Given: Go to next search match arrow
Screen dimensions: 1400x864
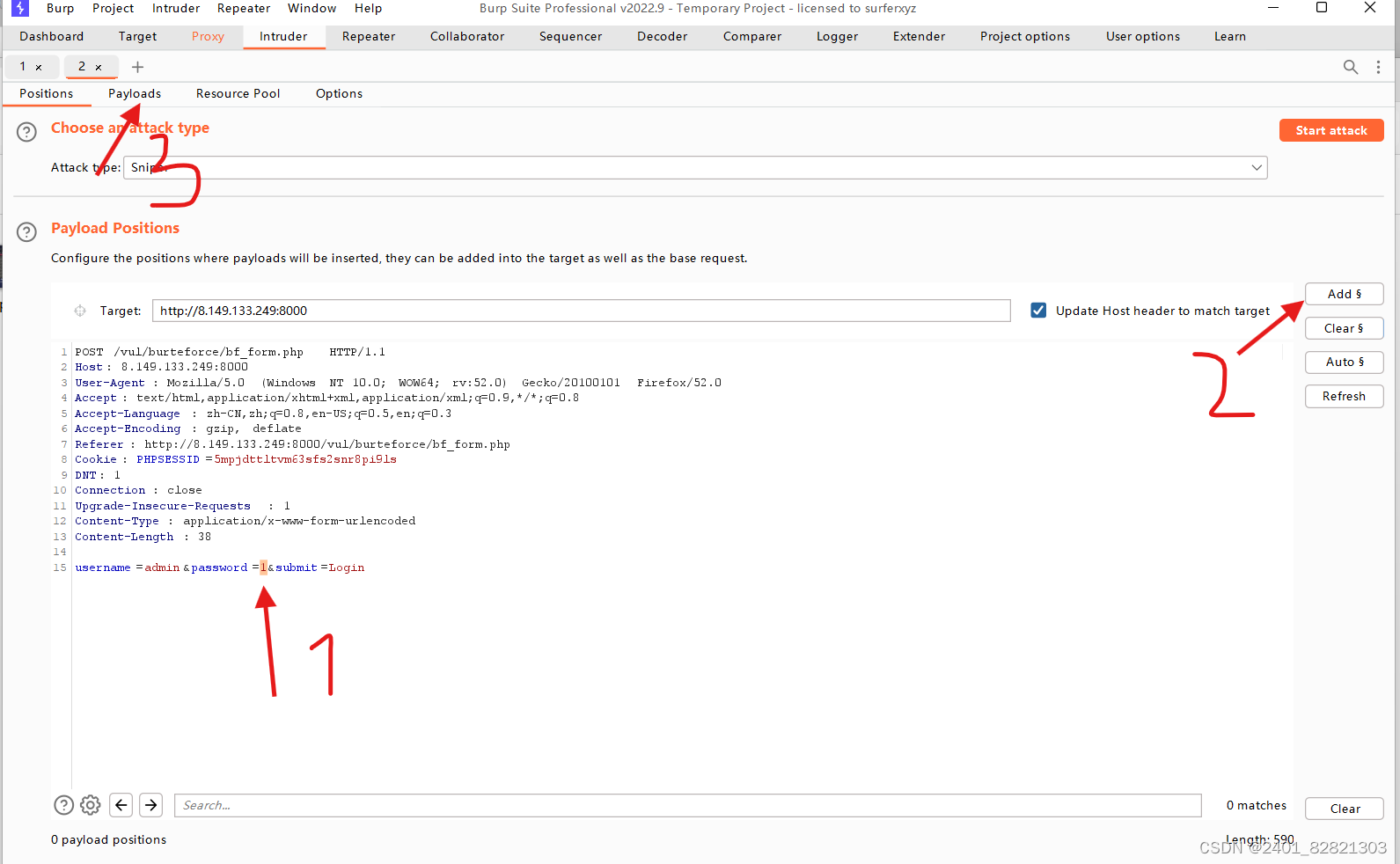Looking at the screenshot, I should (151, 805).
